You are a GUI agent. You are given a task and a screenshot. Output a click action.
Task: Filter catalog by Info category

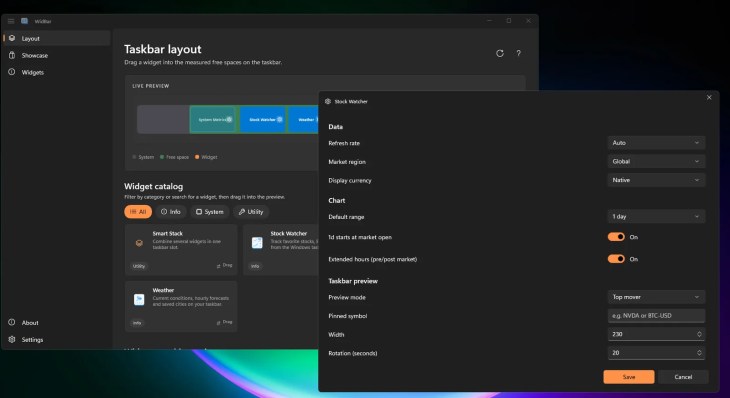(171, 212)
